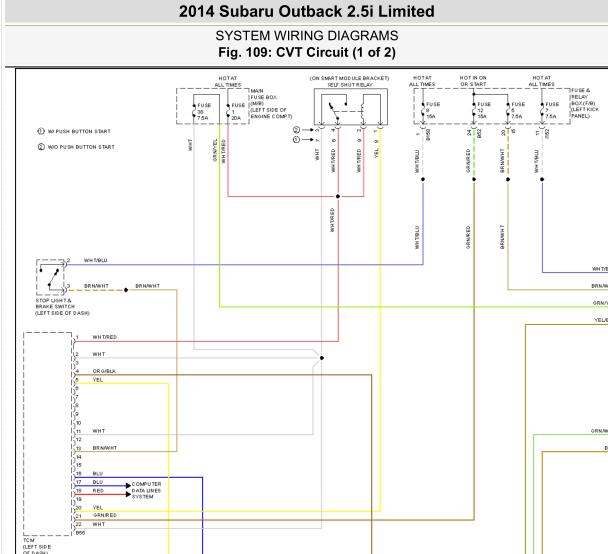Select 'BLU' at TCM pin 17
This screenshot has height=554, width=608.
[x=98, y=482]
